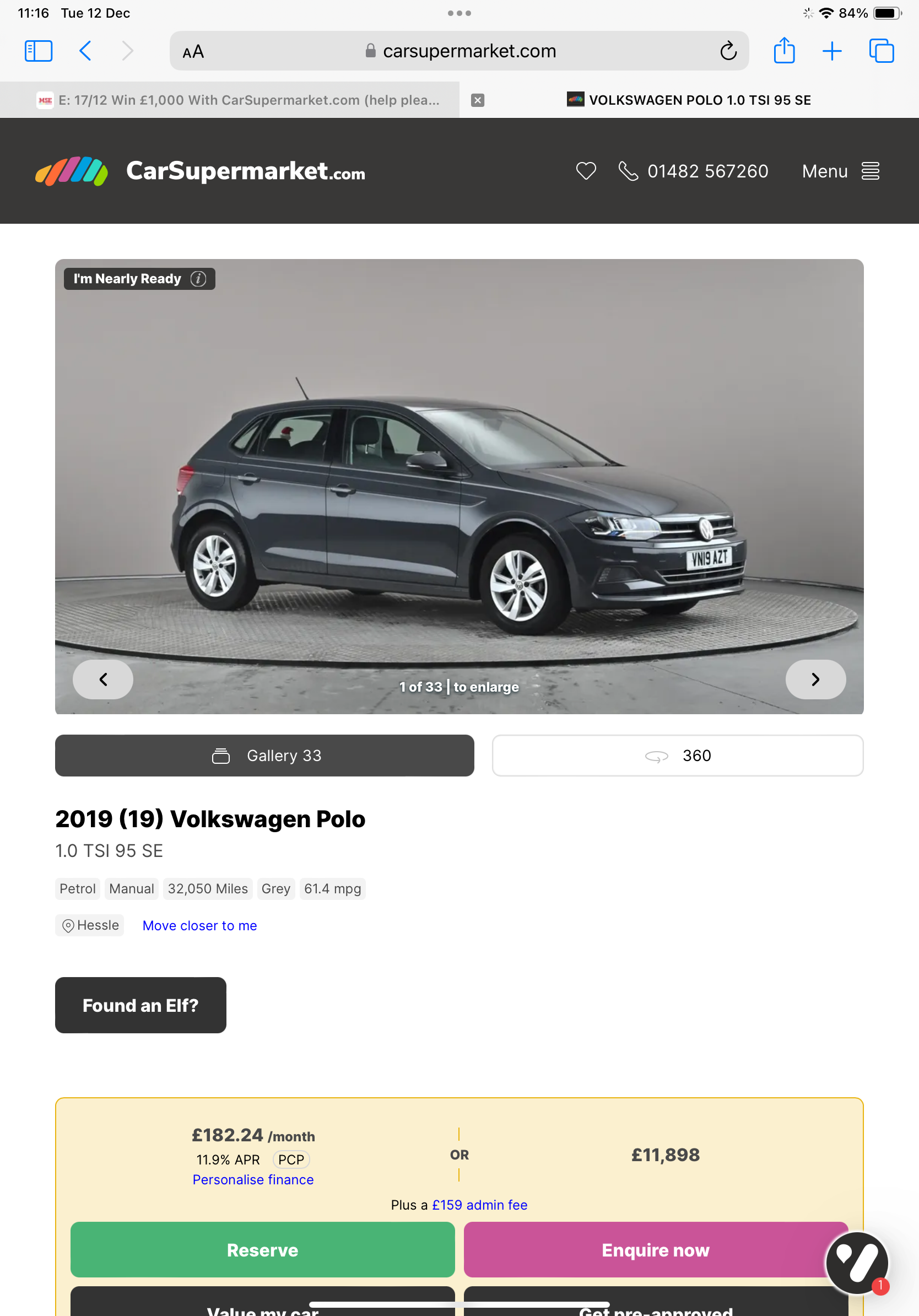
Task: Reload the carsupermarket.com page
Action: [728, 51]
